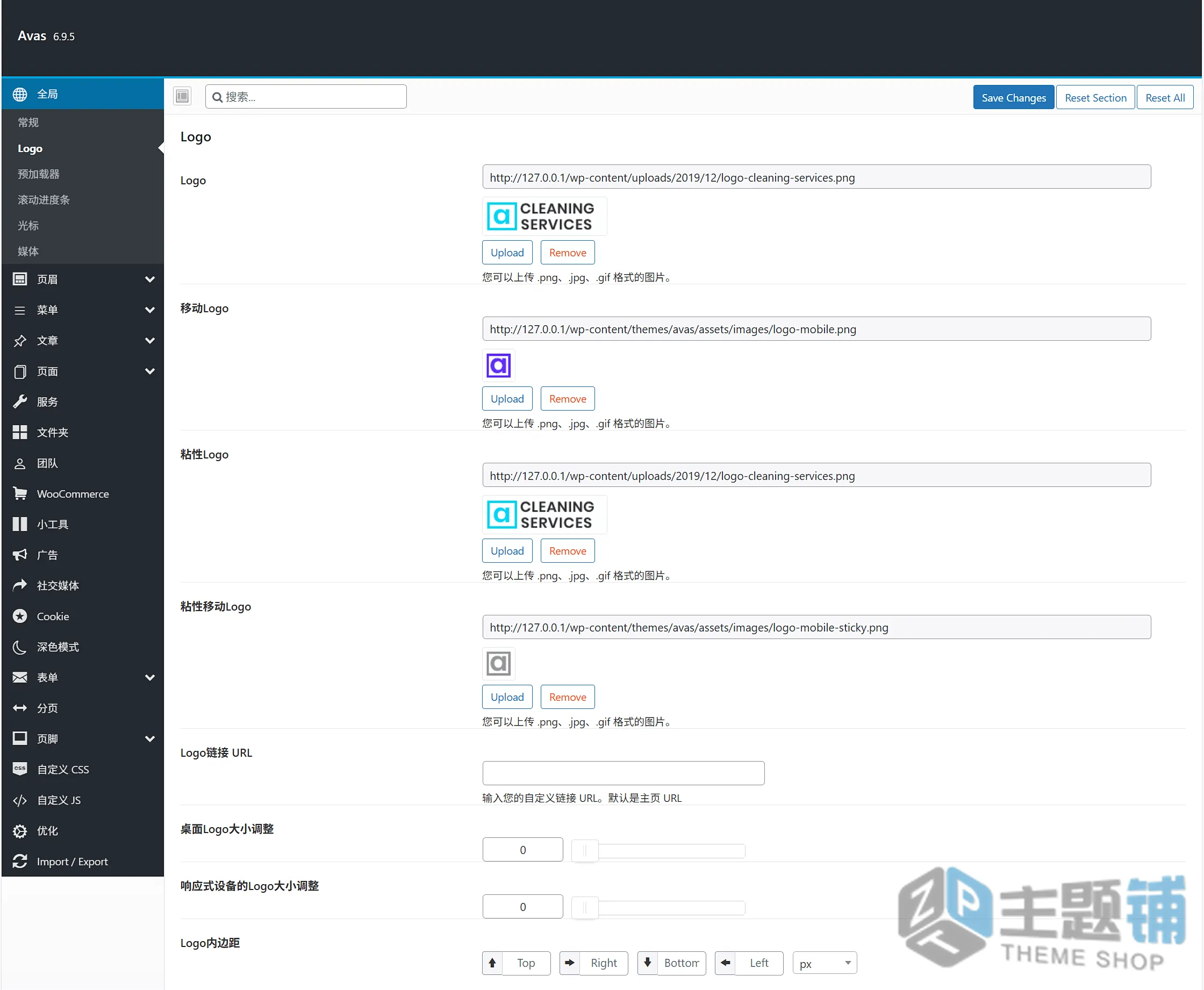This screenshot has height=990, width=1204.
Task: Click the 表单 envelope icon
Action: (20, 677)
